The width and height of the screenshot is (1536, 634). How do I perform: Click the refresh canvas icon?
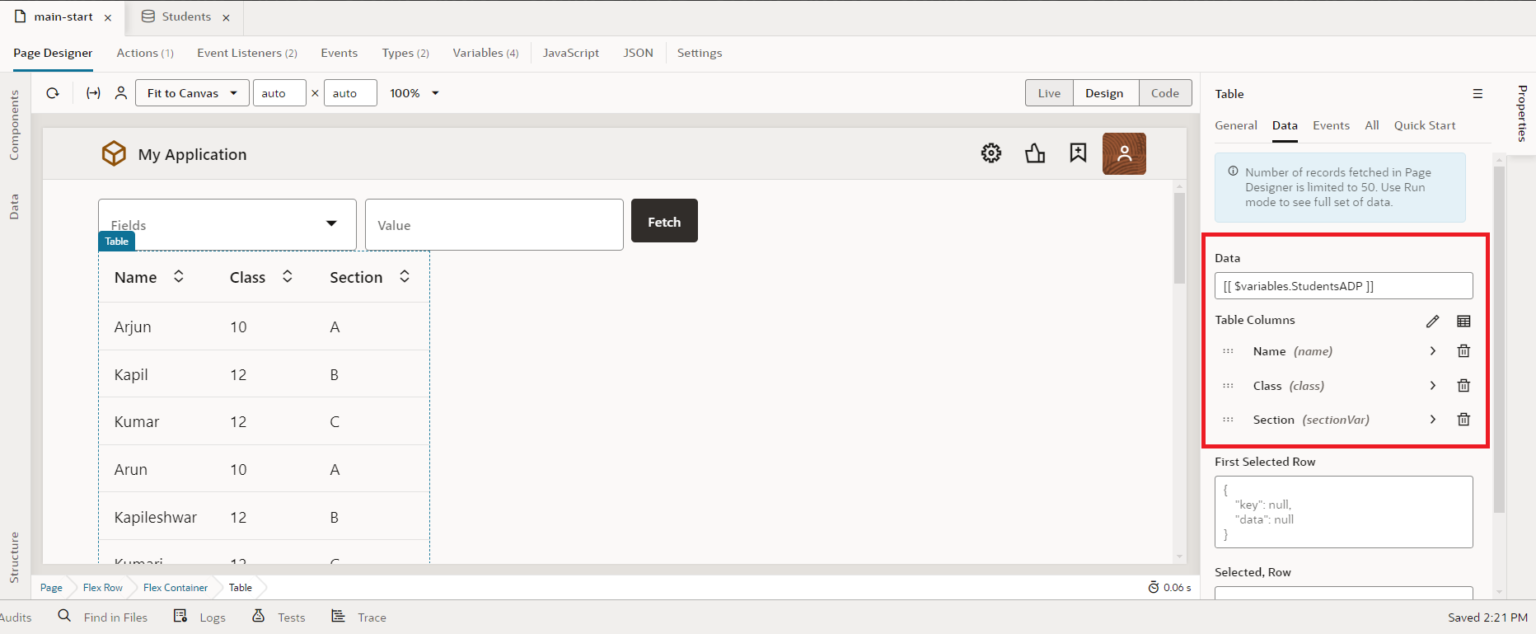point(53,92)
